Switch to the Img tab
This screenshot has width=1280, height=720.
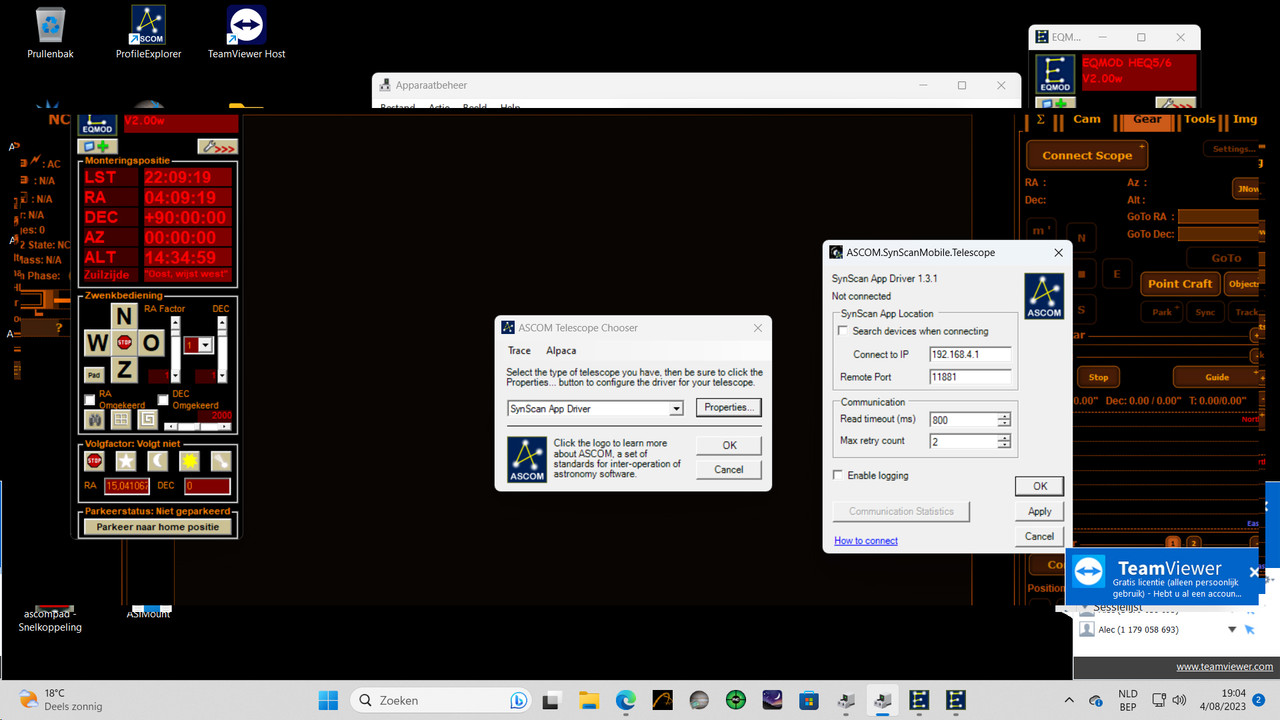(x=1245, y=119)
